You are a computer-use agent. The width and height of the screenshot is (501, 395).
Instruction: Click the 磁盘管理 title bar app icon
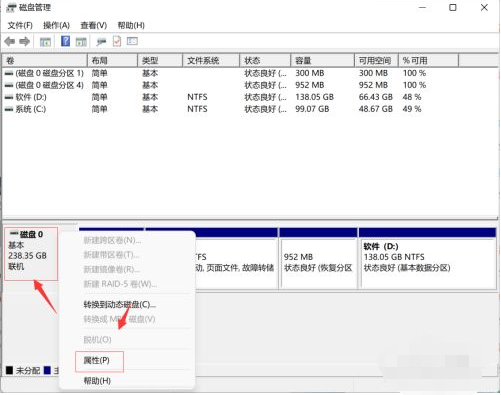pyautogui.click(x=11, y=8)
